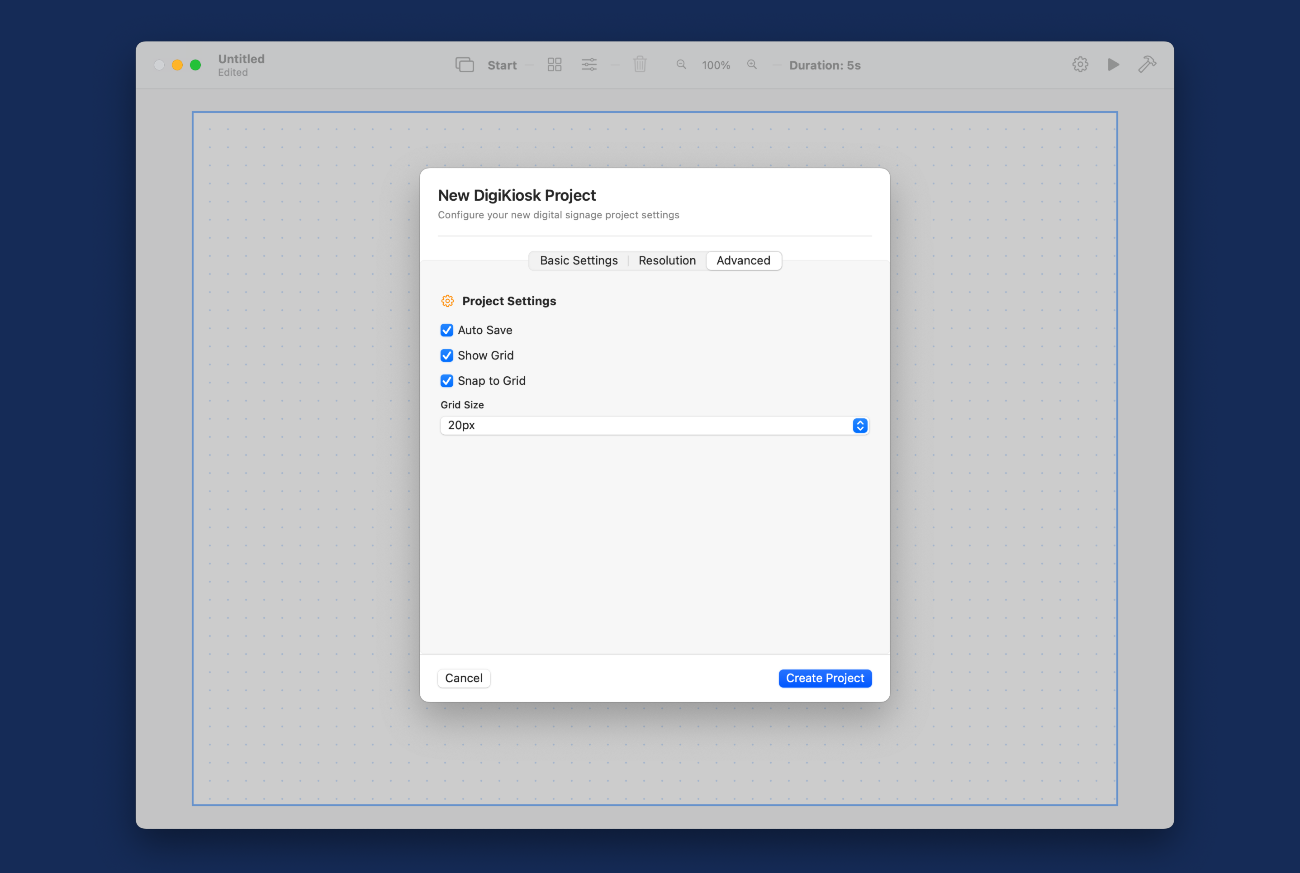Image resolution: width=1300 pixels, height=873 pixels.
Task: Click the trash delete icon
Action: (x=640, y=64)
